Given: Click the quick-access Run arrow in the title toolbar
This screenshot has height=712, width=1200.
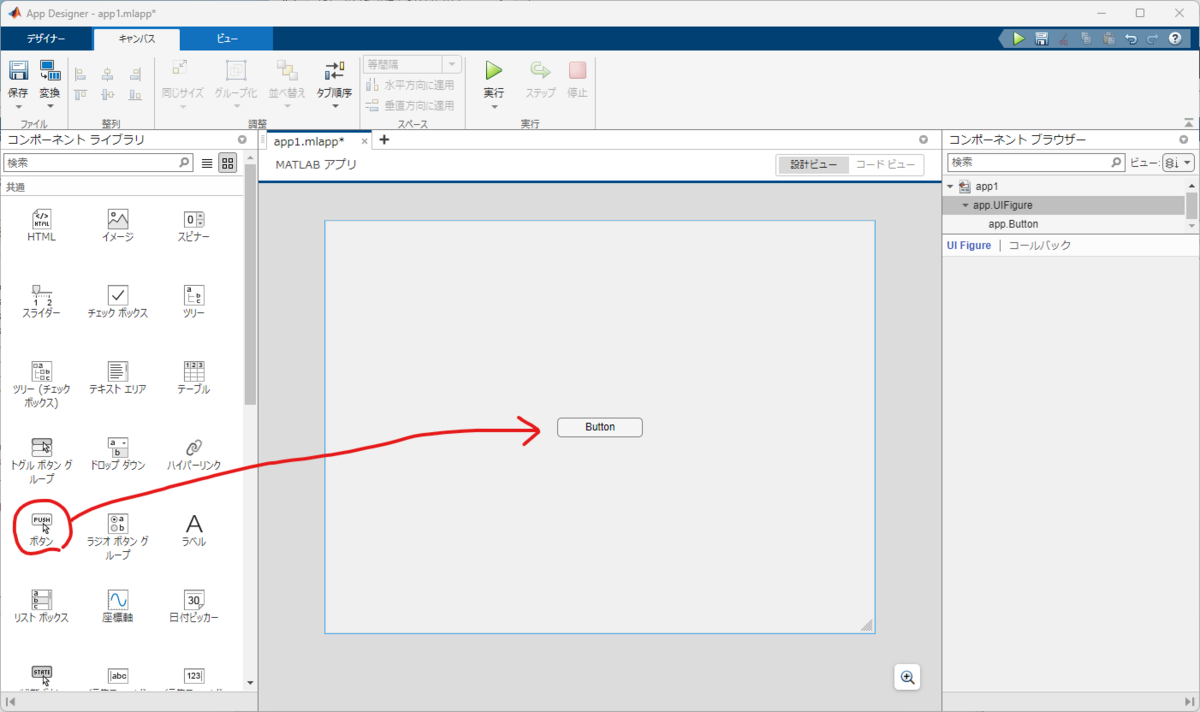Looking at the screenshot, I should pyautogui.click(x=1018, y=39).
